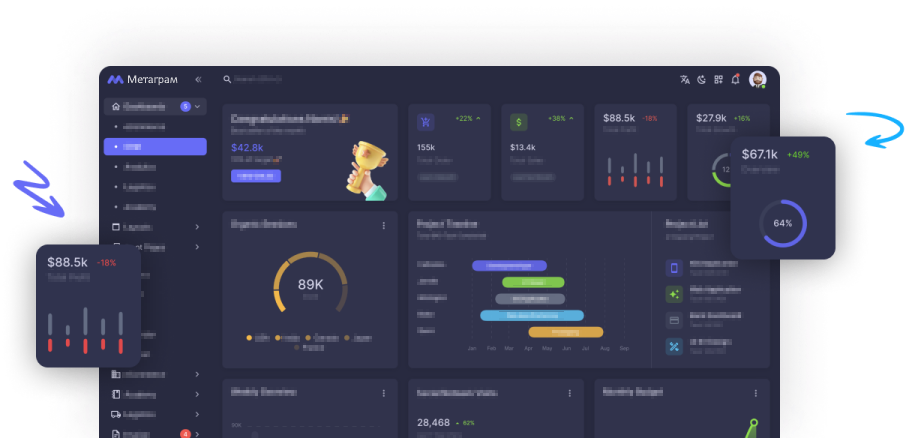This screenshot has width=905, height=438.
Task: Open the shortcuts grid icon in header
Action: click(718, 79)
